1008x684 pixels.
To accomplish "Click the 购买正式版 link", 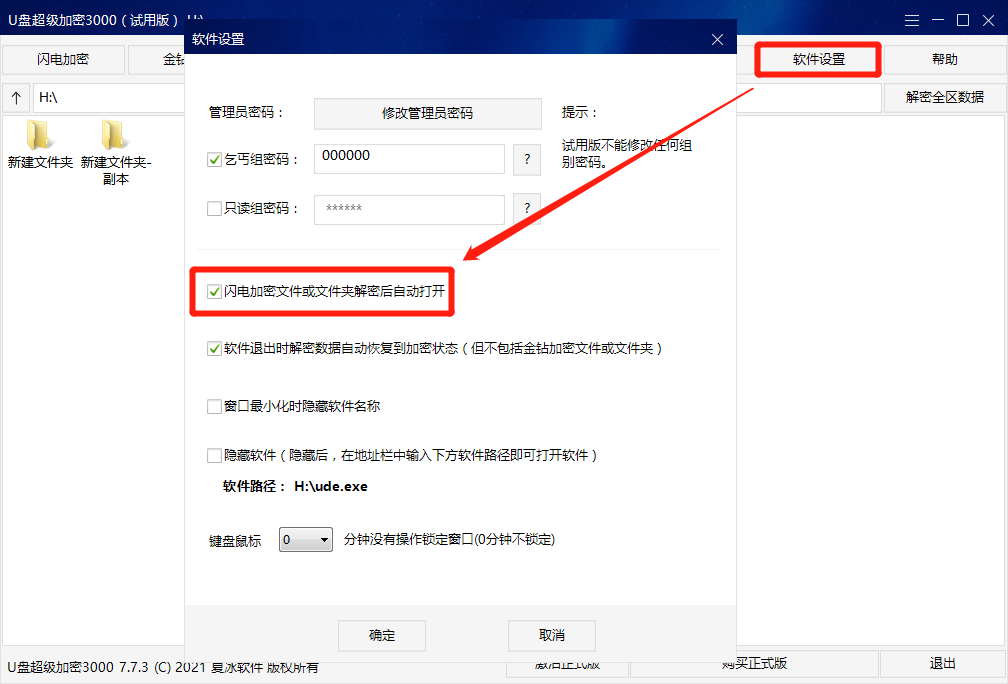I will pos(754,662).
